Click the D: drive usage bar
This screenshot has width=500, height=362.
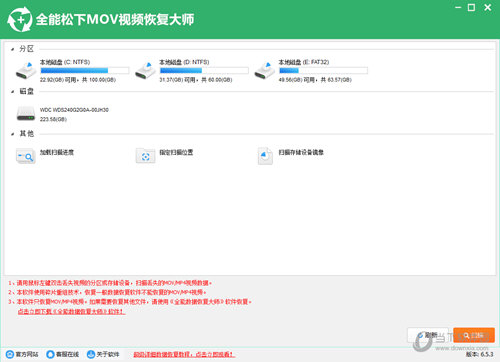click(x=204, y=70)
